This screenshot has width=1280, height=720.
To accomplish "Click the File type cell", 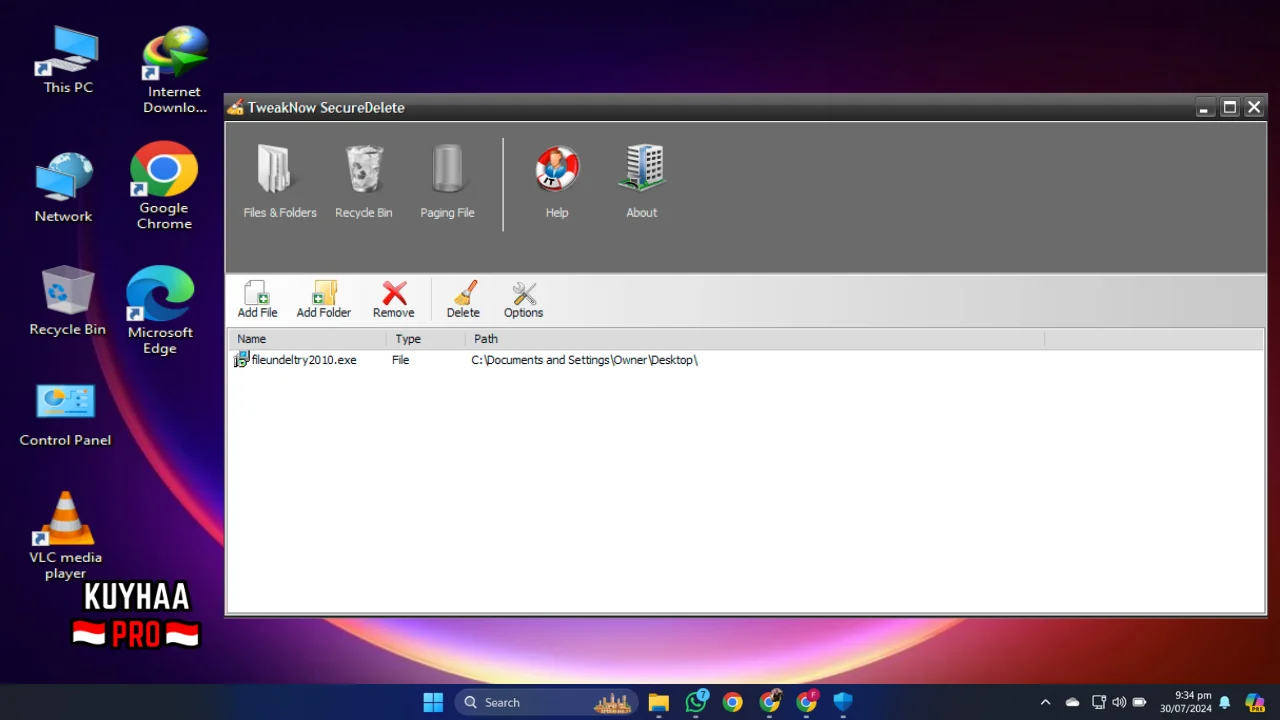I will [401, 360].
